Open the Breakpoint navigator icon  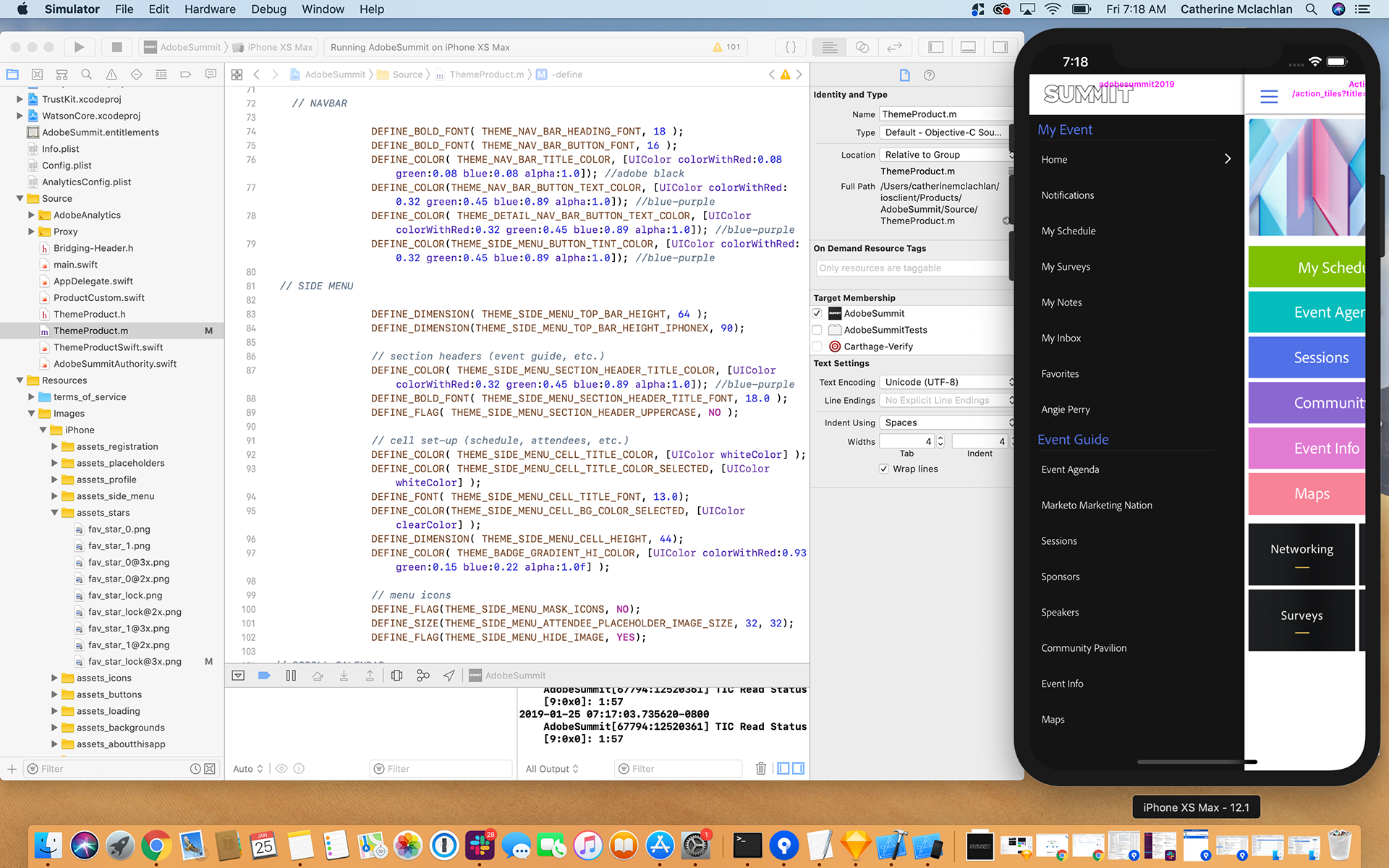click(185, 75)
